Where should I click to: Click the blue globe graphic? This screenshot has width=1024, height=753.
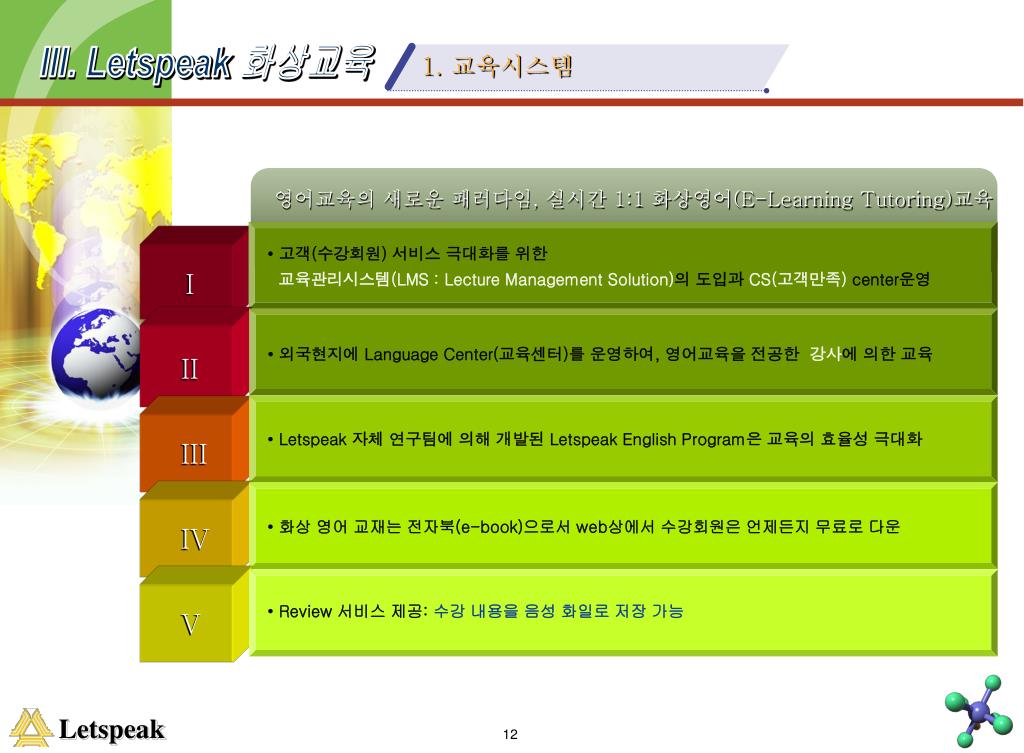95,353
